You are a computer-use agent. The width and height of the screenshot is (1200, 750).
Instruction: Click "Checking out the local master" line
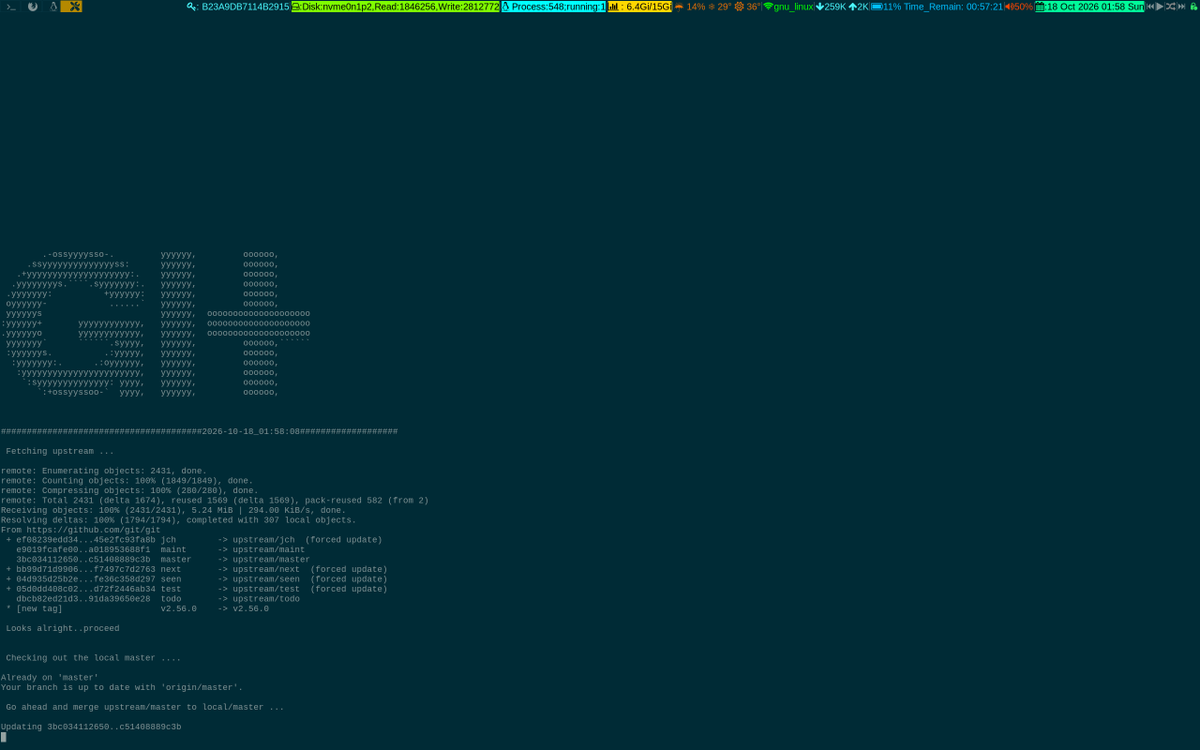tap(93, 658)
